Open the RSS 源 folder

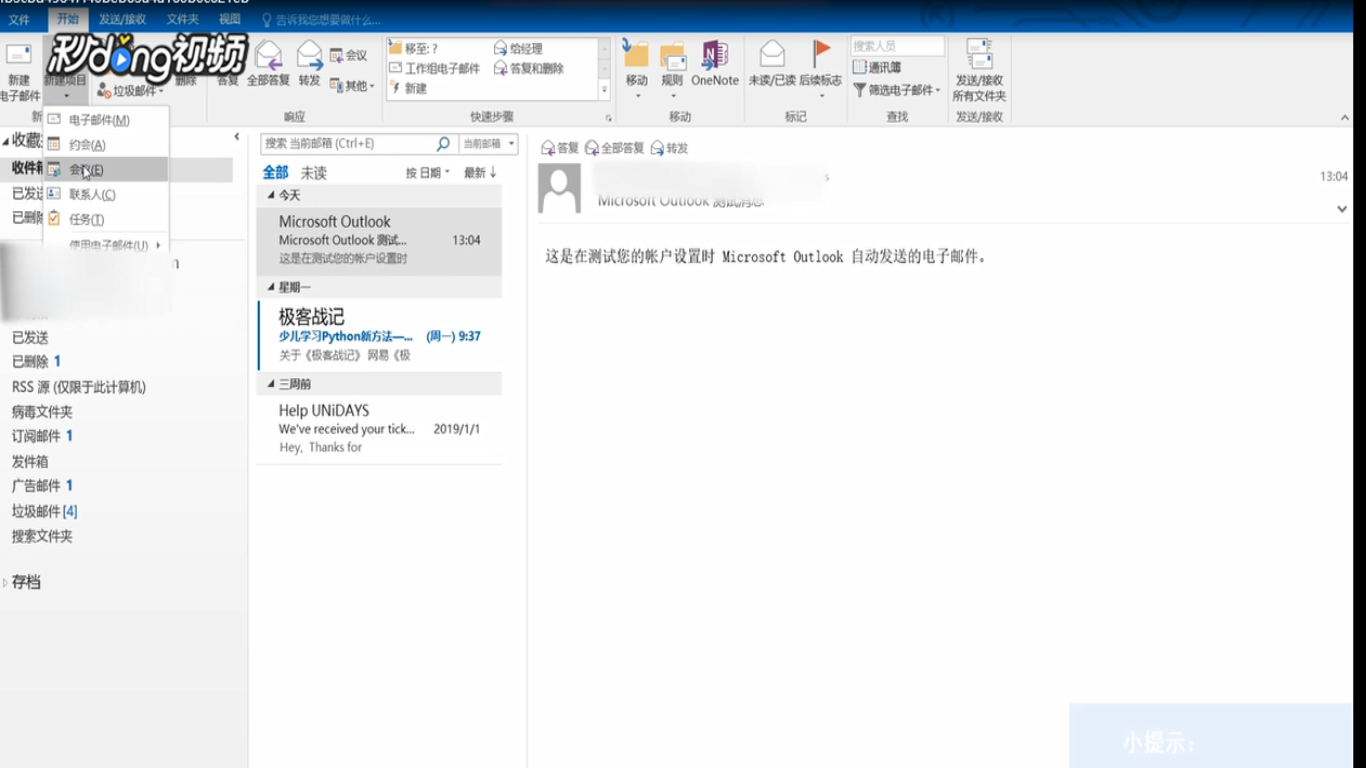(x=79, y=387)
